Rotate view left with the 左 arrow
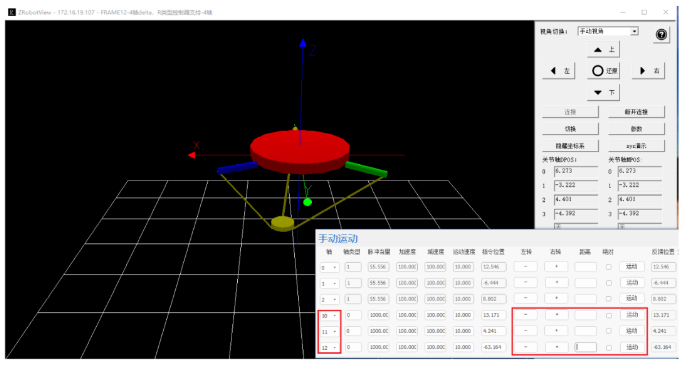Image resolution: width=686 pixels, height=366 pixels. pyautogui.click(x=559, y=71)
